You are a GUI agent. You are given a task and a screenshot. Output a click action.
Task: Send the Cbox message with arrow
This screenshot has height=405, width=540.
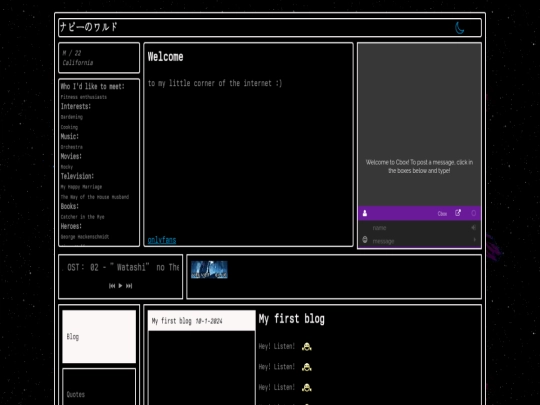475,240
